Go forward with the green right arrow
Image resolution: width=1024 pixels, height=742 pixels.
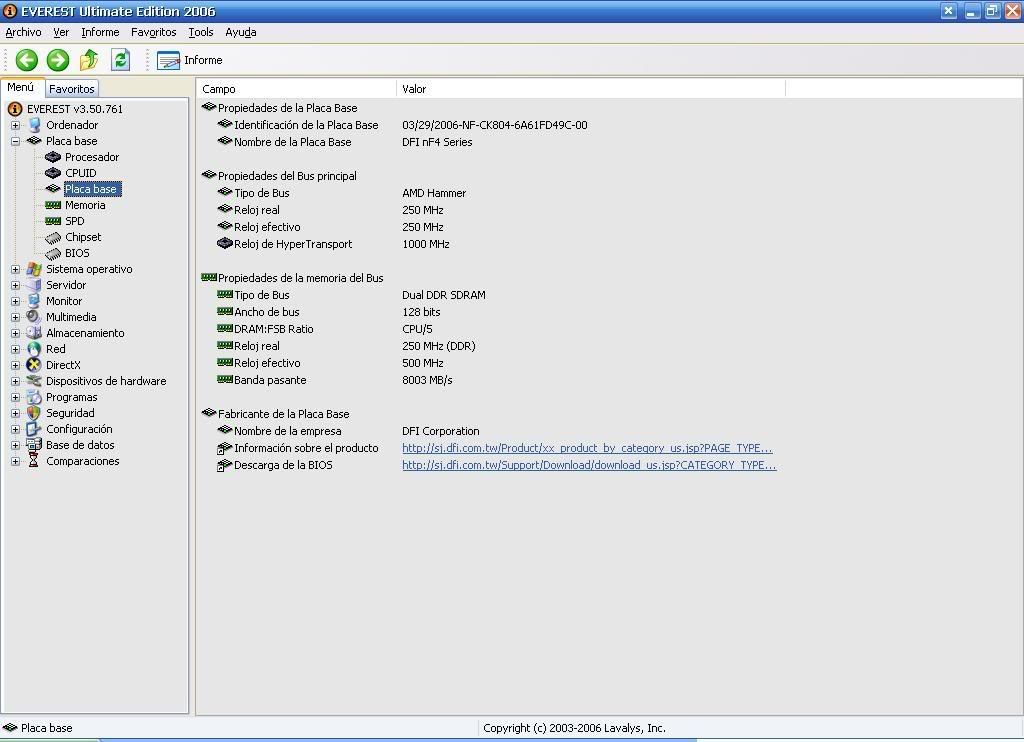pyautogui.click(x=58, y=60)
